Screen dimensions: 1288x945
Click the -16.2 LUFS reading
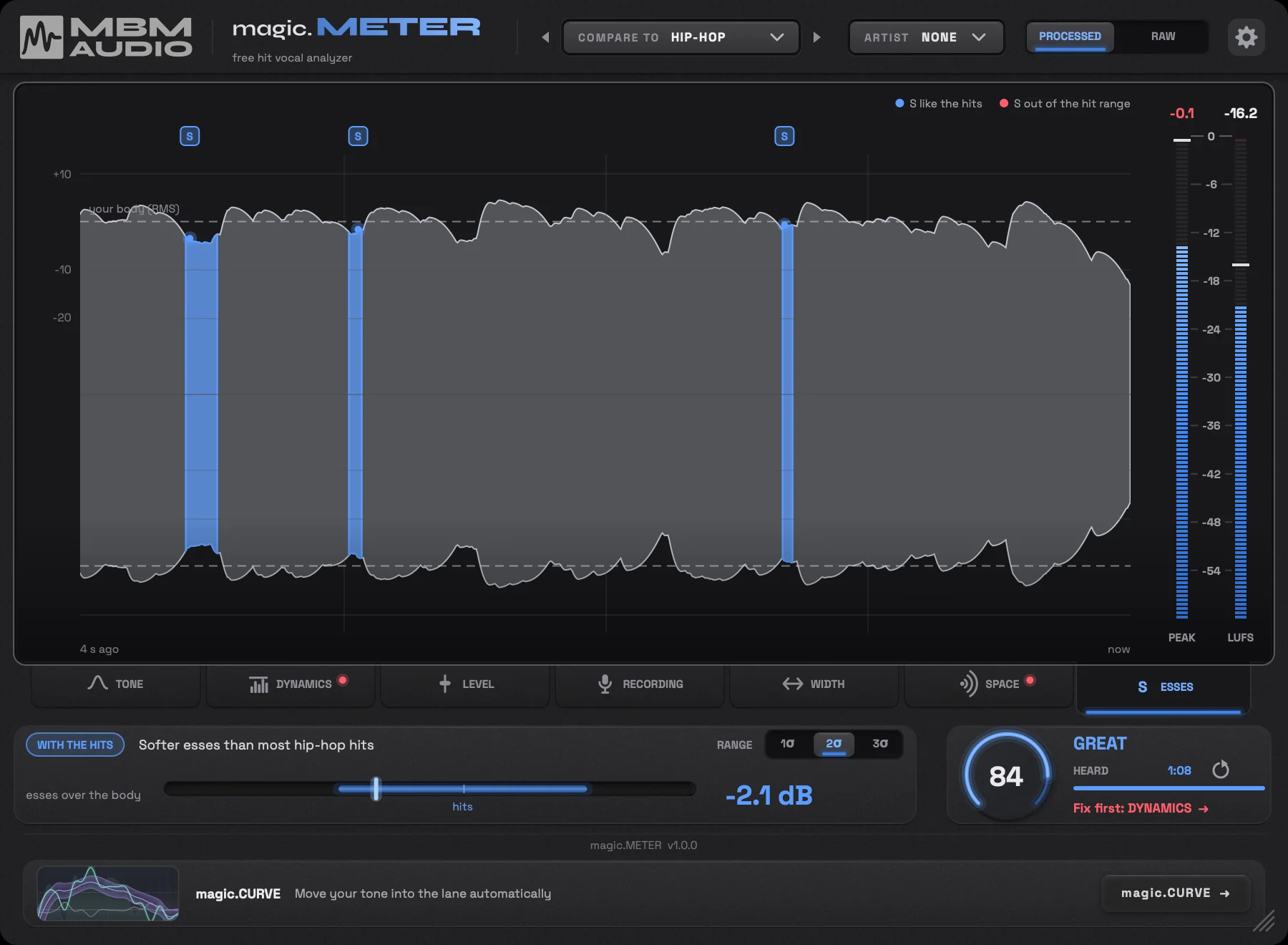pos(1240,113)
